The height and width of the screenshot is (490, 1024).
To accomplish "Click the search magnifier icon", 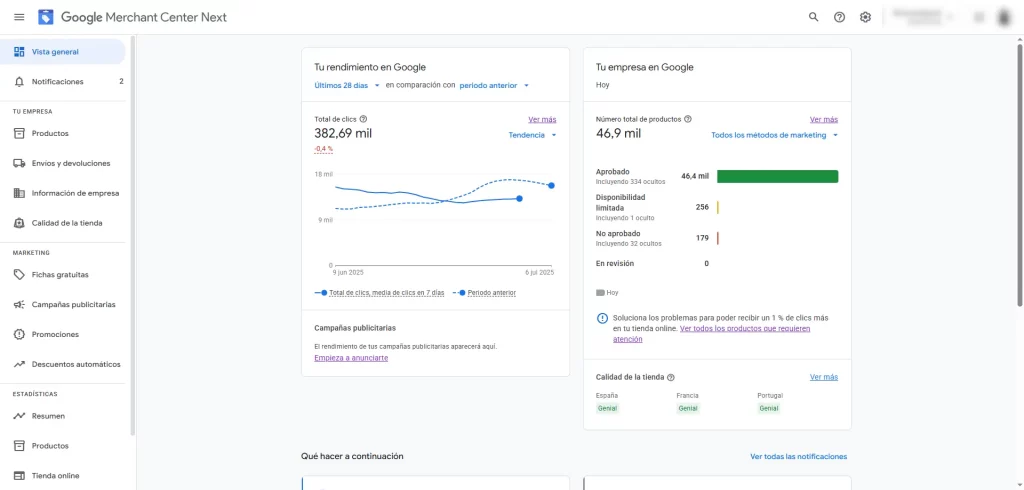I will tap(813, 18).
